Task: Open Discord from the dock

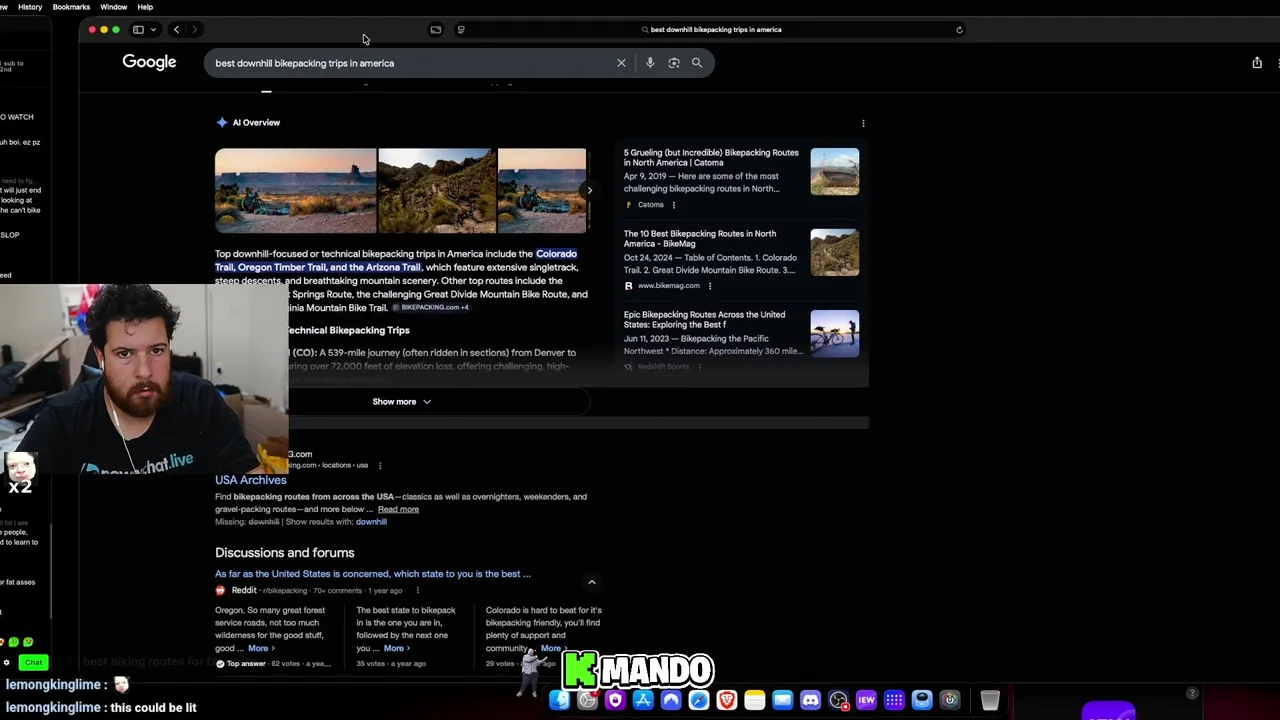Action: click(x=811, y=700)
